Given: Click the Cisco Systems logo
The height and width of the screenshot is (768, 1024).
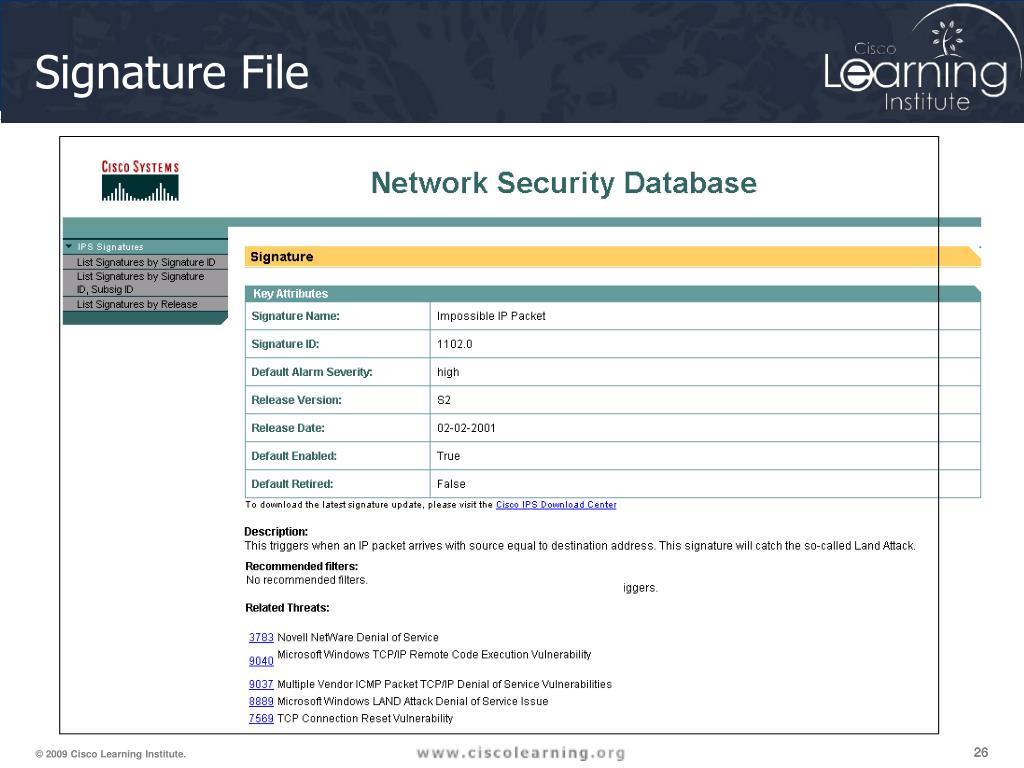Looking at the screenshot, I should (140, 180).
